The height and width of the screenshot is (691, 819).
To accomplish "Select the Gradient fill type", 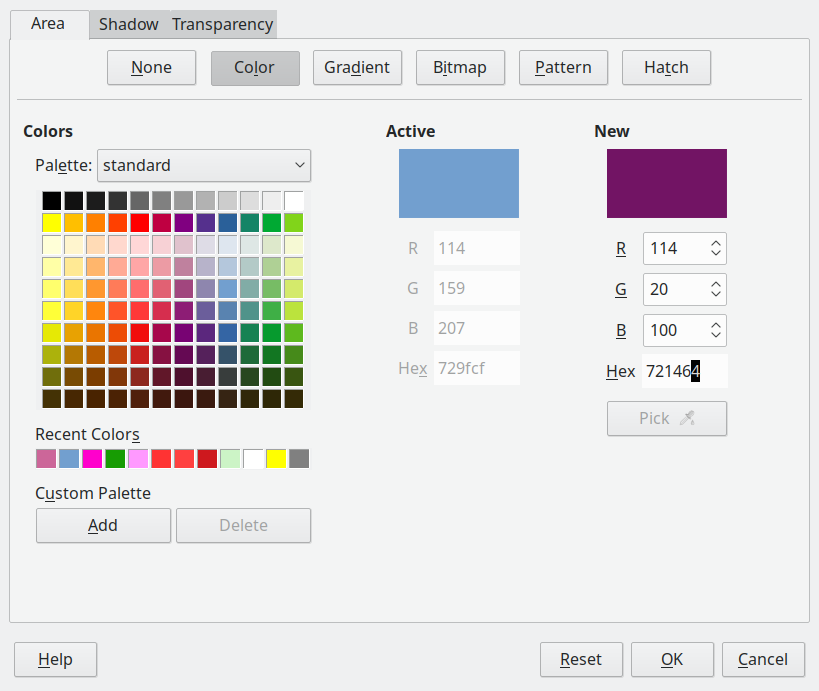I will (357, 67).
